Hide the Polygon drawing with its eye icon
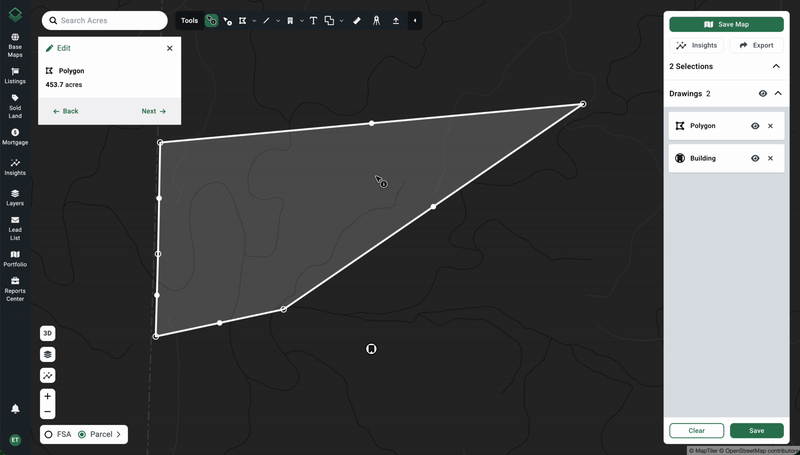800x455 pixels. point(755,126)
